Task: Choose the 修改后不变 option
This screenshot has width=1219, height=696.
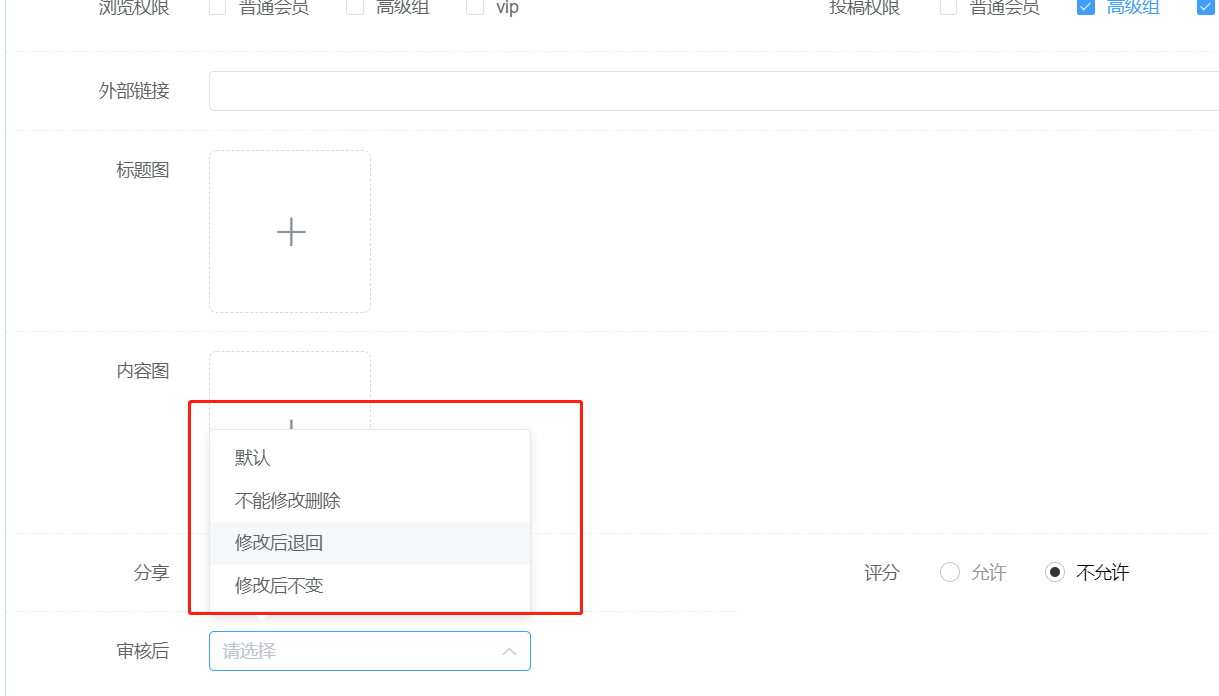Action: (279, 585)
